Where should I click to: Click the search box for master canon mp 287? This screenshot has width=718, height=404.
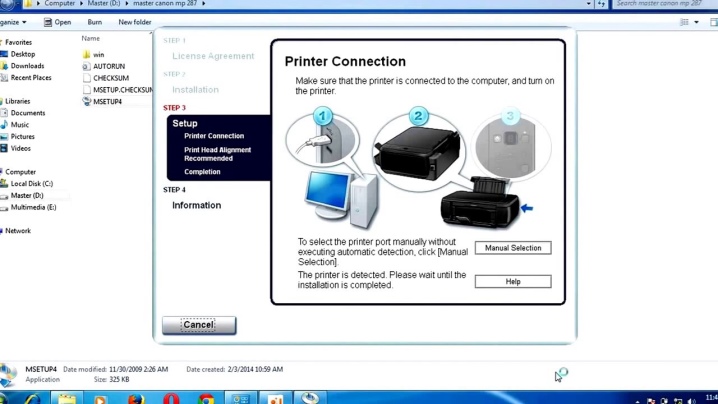(x=664, y=4)
